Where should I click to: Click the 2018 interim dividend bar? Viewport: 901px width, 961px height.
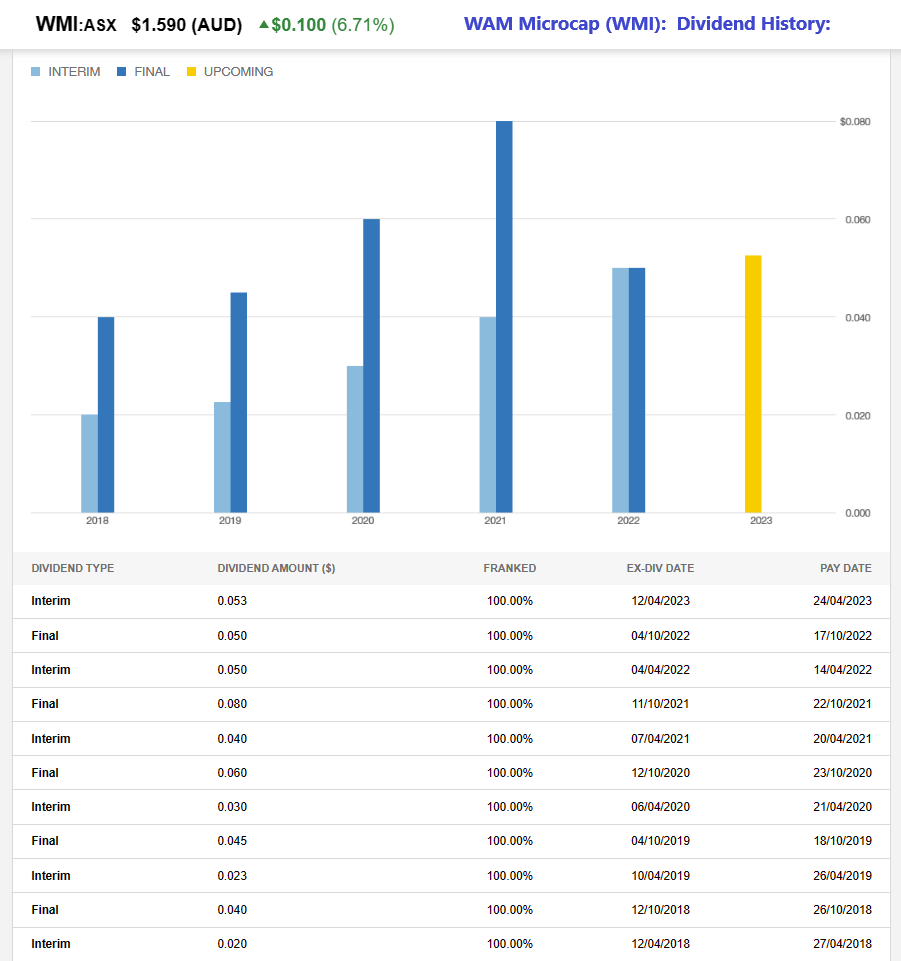(89, 464)
